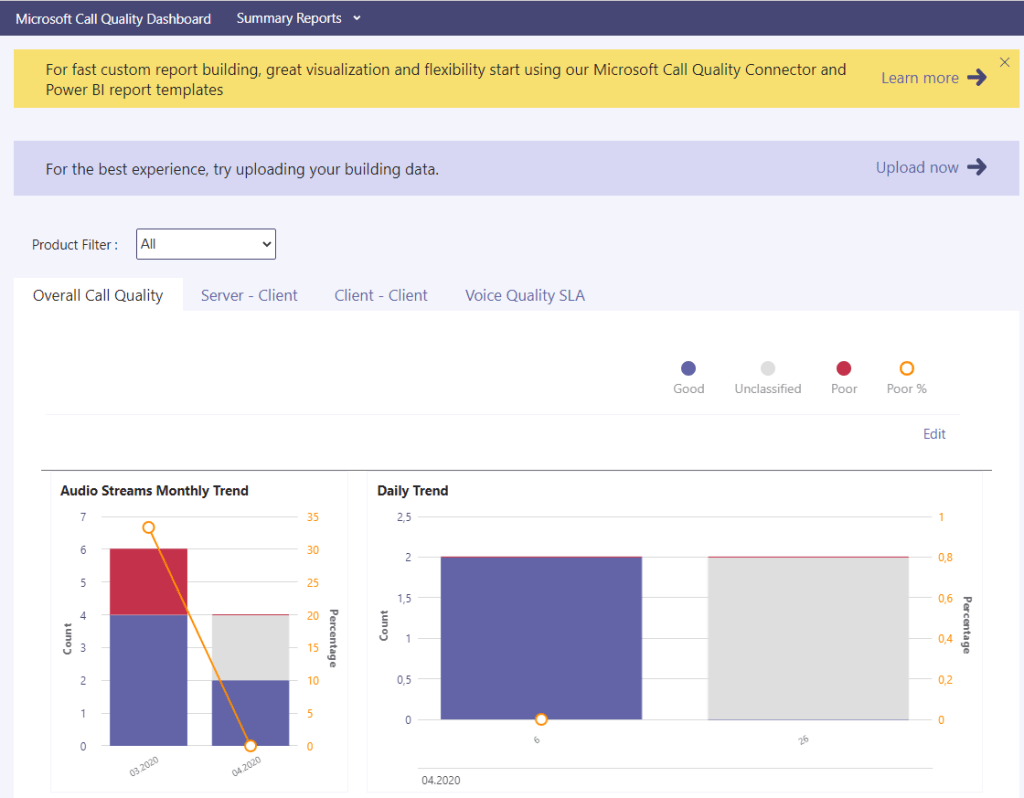
Task: Expand the Summary Reports menu
Action: click(x=289, y=18)
